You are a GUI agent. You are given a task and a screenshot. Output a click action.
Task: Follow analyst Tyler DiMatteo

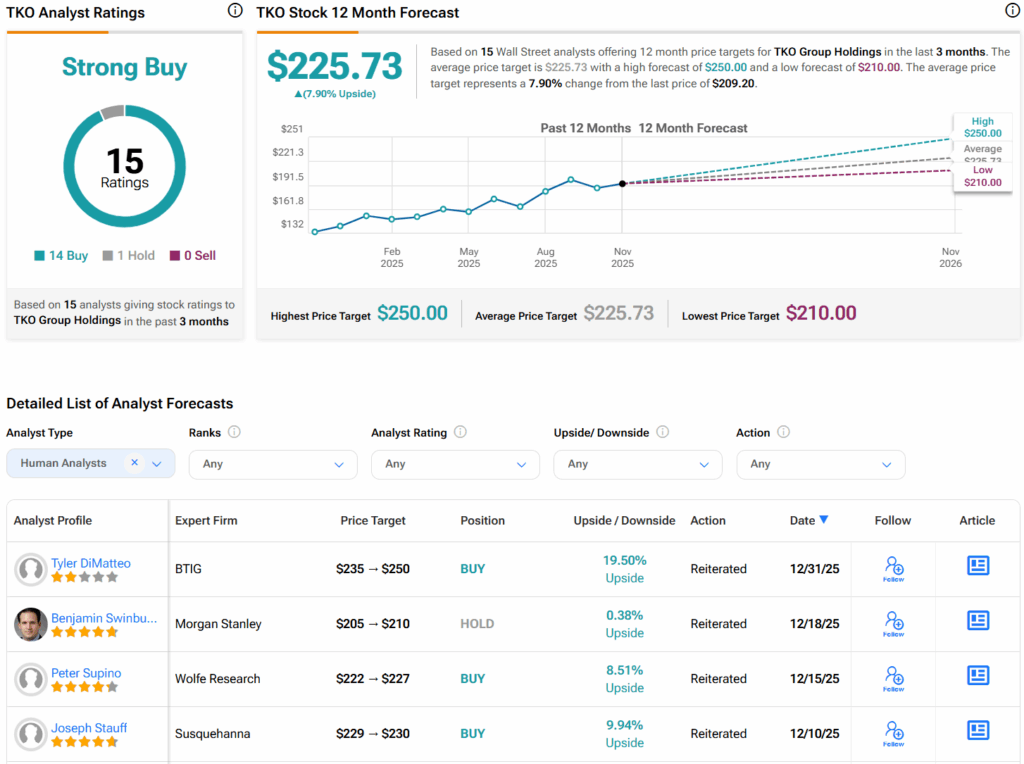(x=893, y=568)
